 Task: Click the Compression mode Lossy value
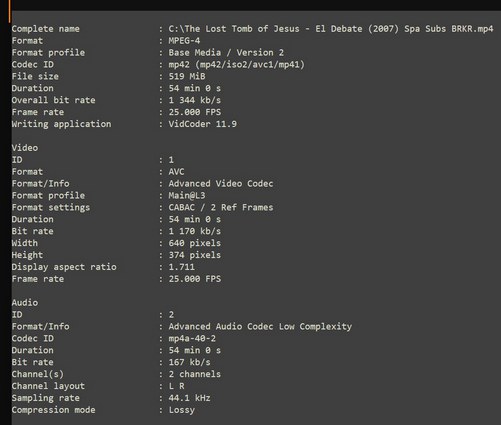(x=181, y=410)
